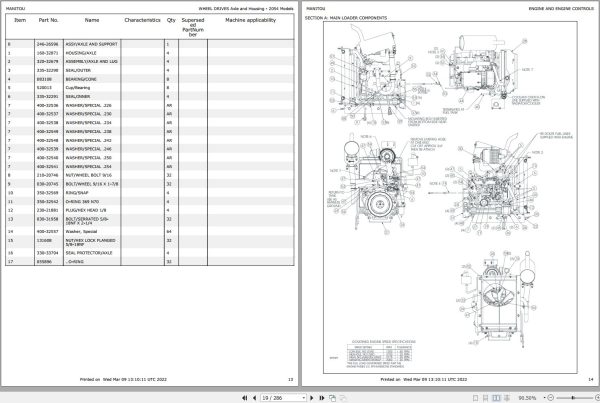Click the governed engine speed specifications table
The height and width of the screenshot is (403, 600).
(x=380, y=352)
